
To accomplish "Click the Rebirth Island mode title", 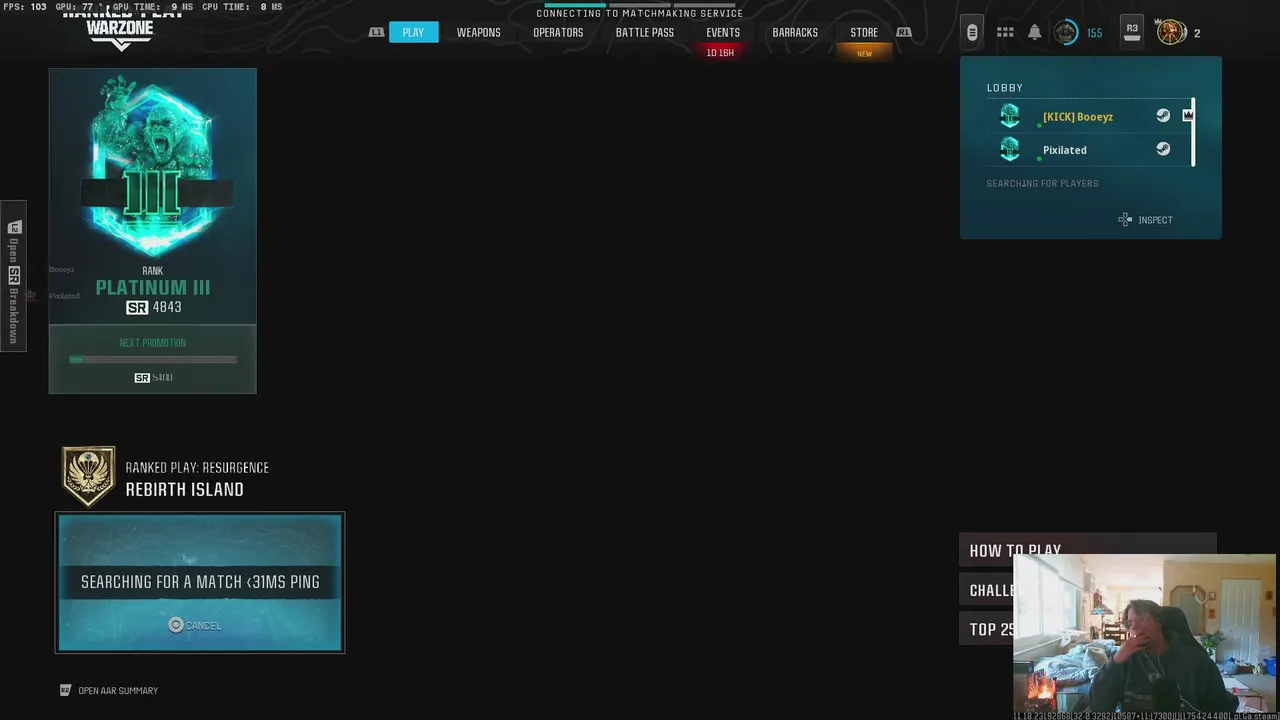I will [184, 489].
